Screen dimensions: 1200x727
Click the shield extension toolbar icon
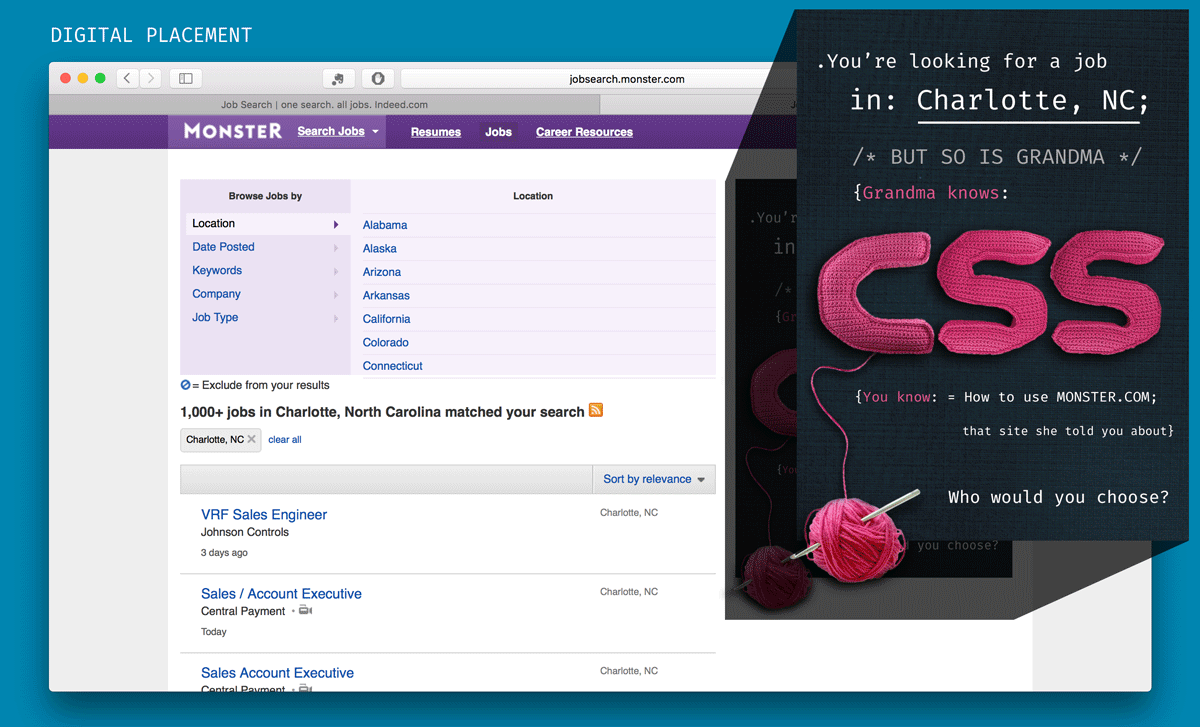[x=378, y=79]
